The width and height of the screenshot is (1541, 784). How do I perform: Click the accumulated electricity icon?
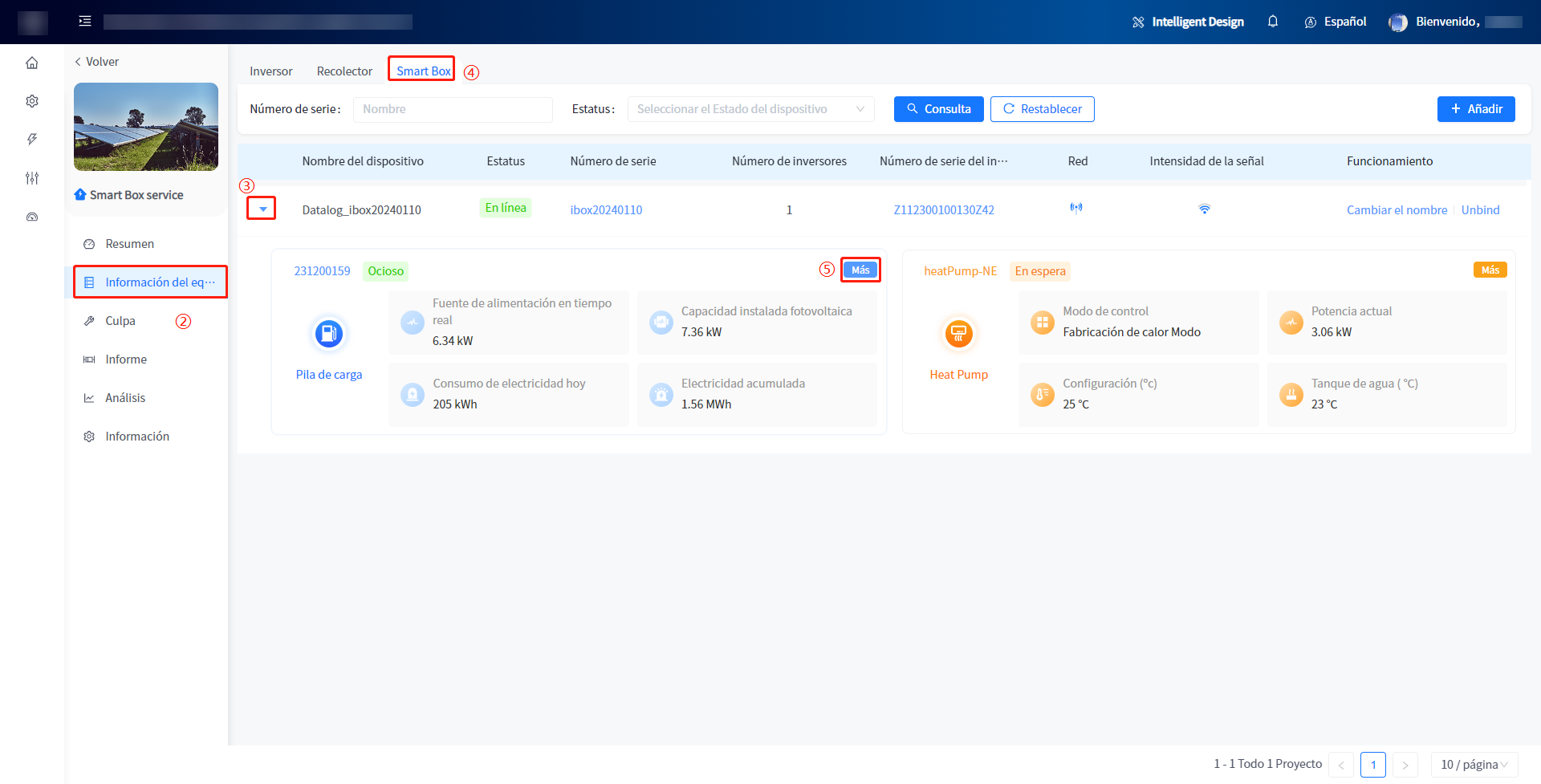(x=661, y=395)
